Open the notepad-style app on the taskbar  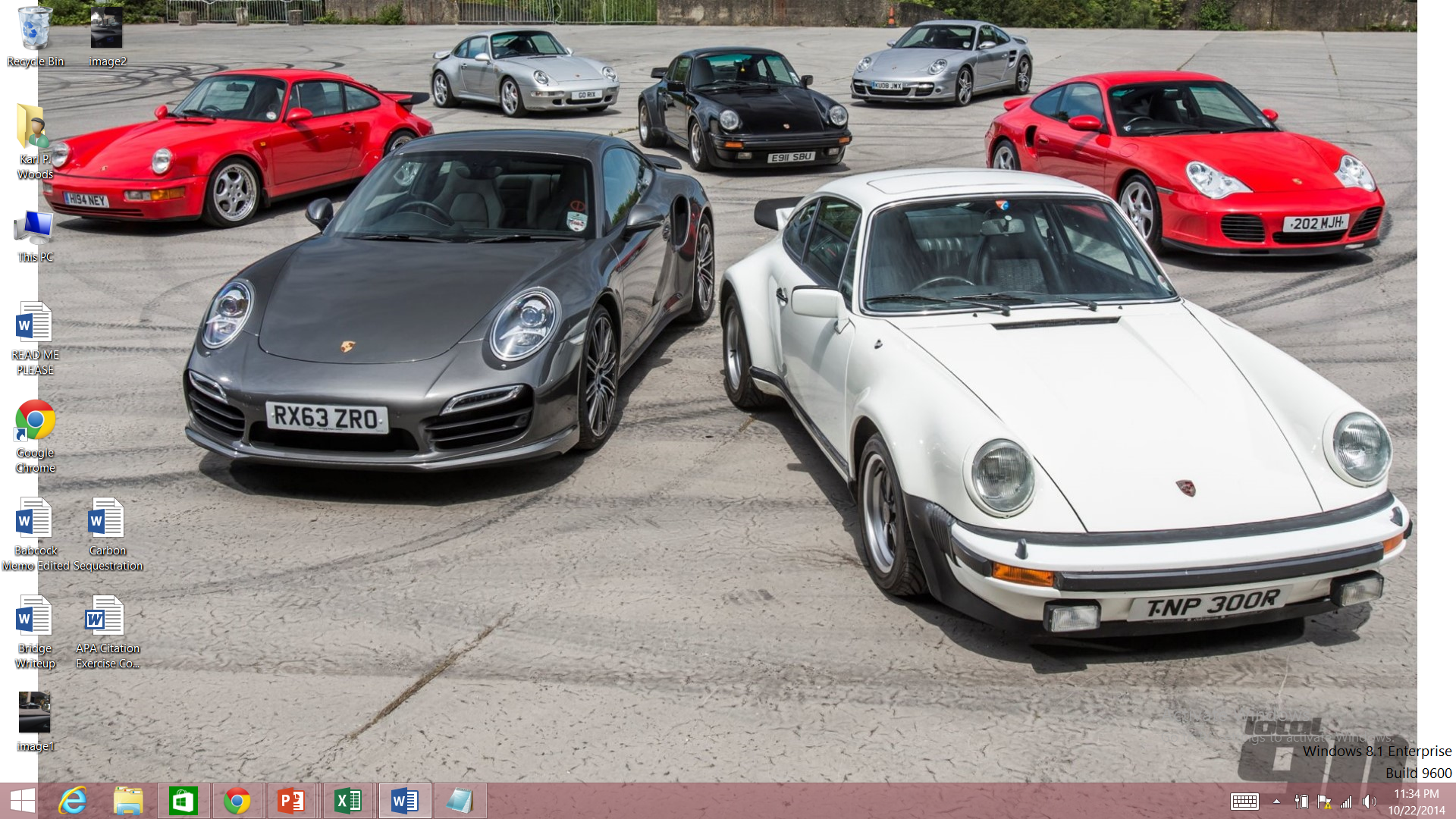click(460, 801)
